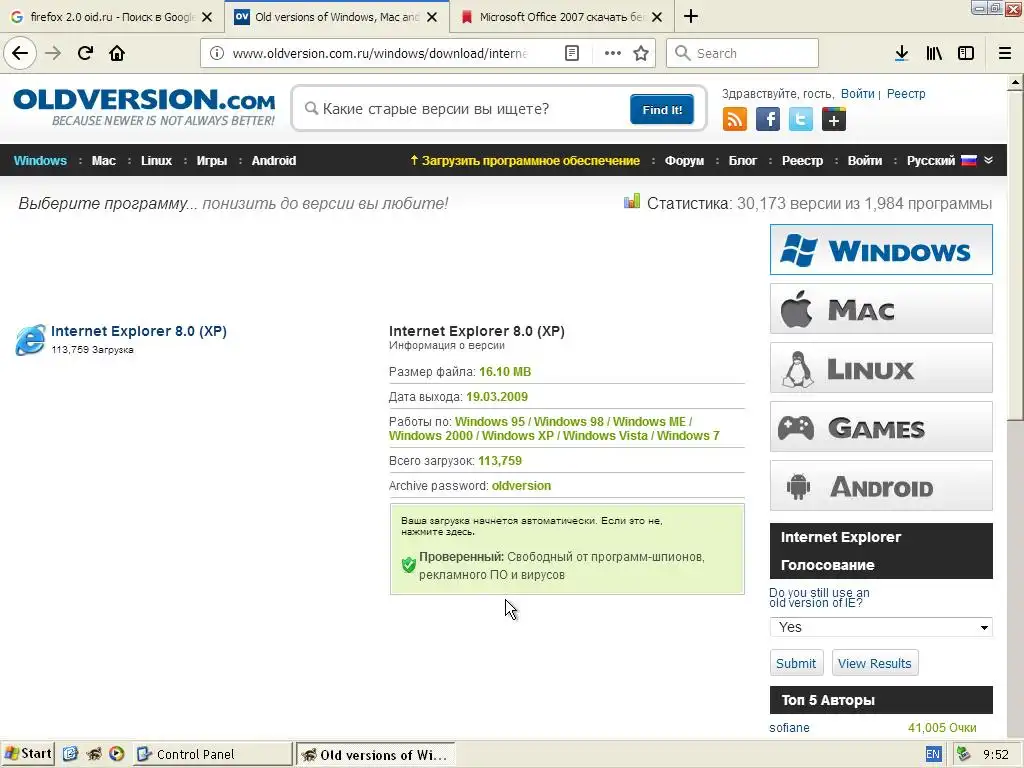Image resolution: width=1024 pixels, height=768 pixels.
Task: Open the Блог menu item
Action: (x=743, y=161)
